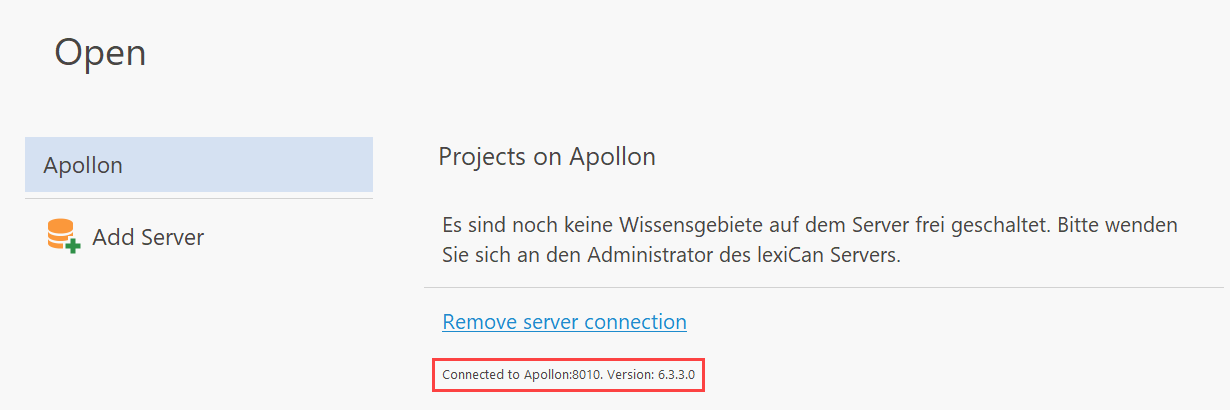Click the separator above Remove server connection

(823, 288)
